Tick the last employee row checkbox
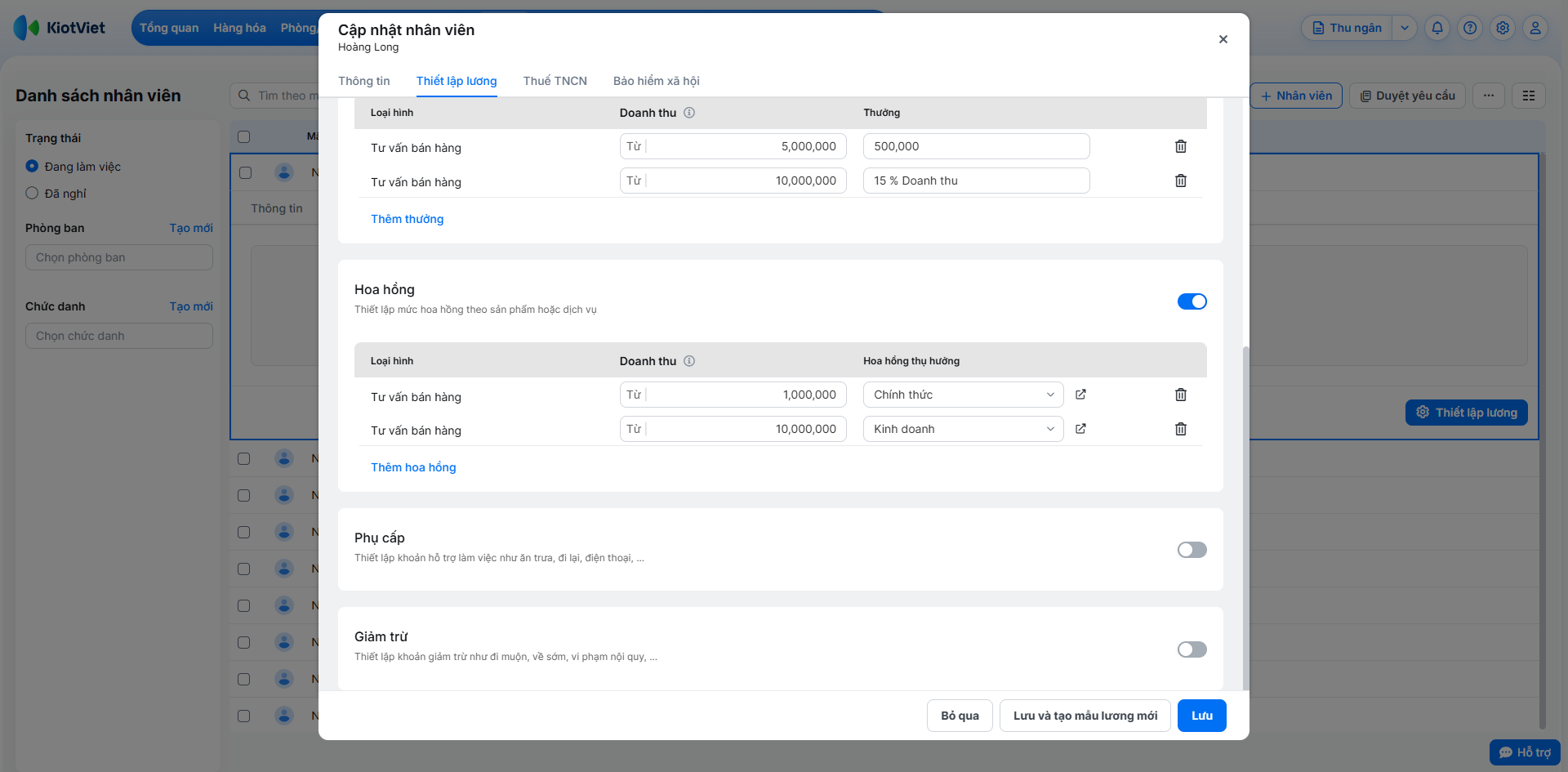This screenshot has width=1568, height=772. tap(244, 716)
